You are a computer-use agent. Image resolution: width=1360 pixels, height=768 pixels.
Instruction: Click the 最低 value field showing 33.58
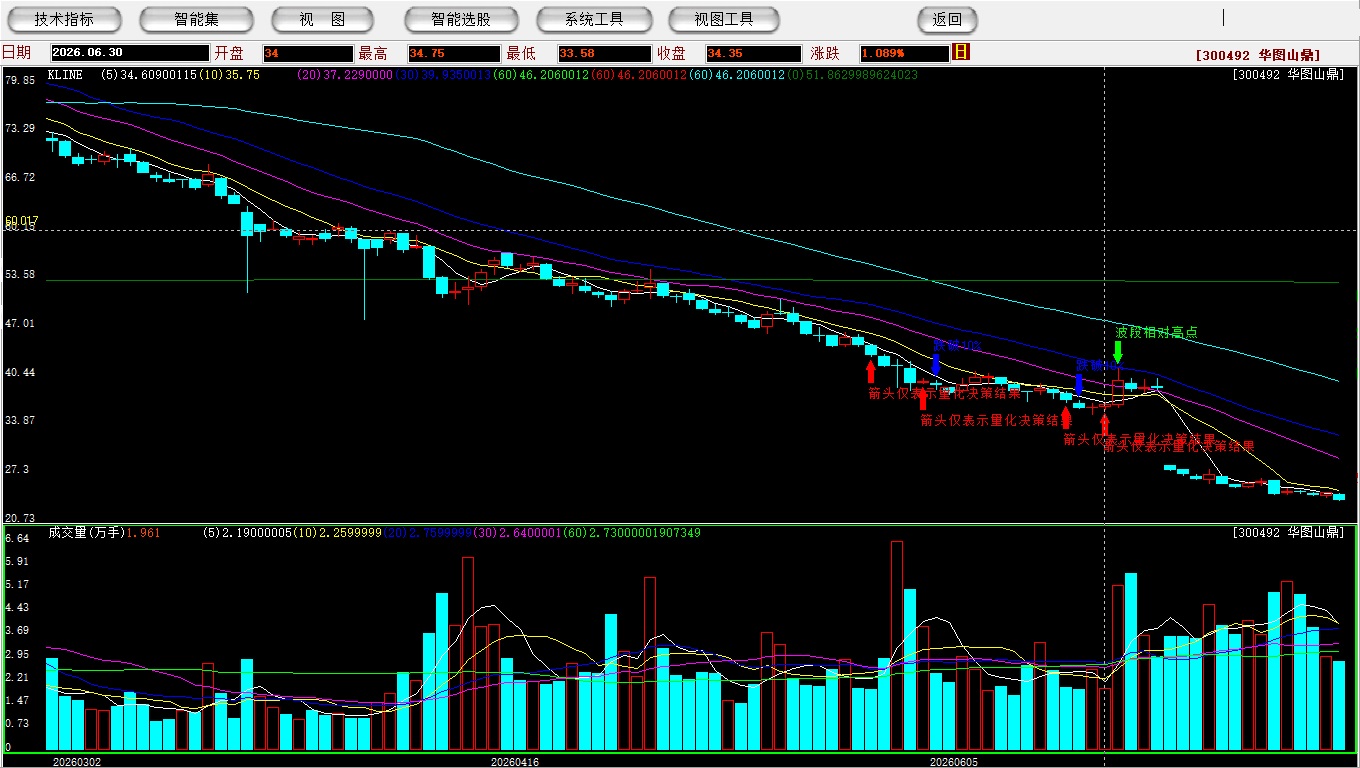point(604,53)
